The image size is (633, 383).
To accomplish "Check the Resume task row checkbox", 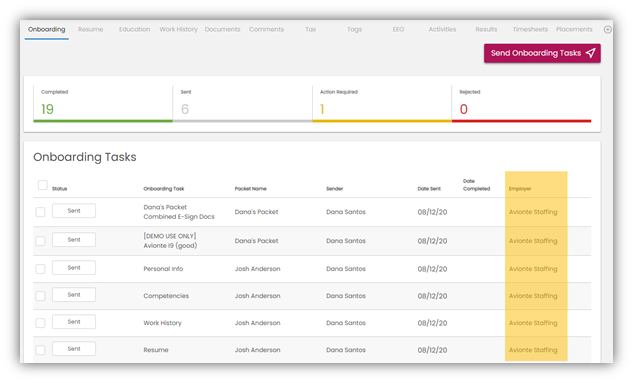I will coord(40,350).
